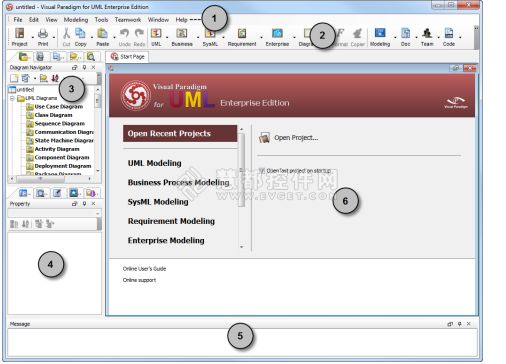Click the Diagram Navigator horizontal scrollbar
The height and width of the screenshot is (364, 506).
[51, 179]
